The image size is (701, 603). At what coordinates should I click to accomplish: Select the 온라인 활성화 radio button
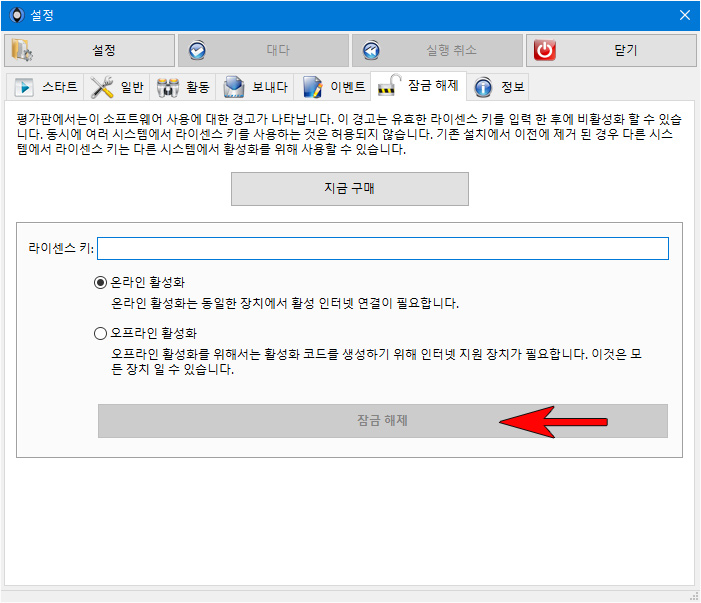pos(100,283)
